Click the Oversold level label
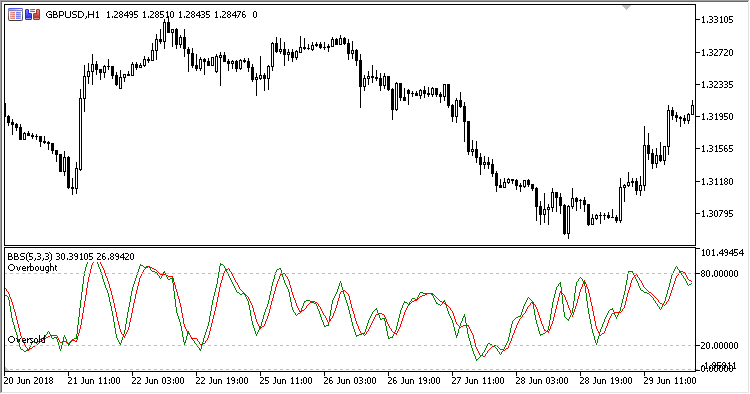 [x=26, y=340]
